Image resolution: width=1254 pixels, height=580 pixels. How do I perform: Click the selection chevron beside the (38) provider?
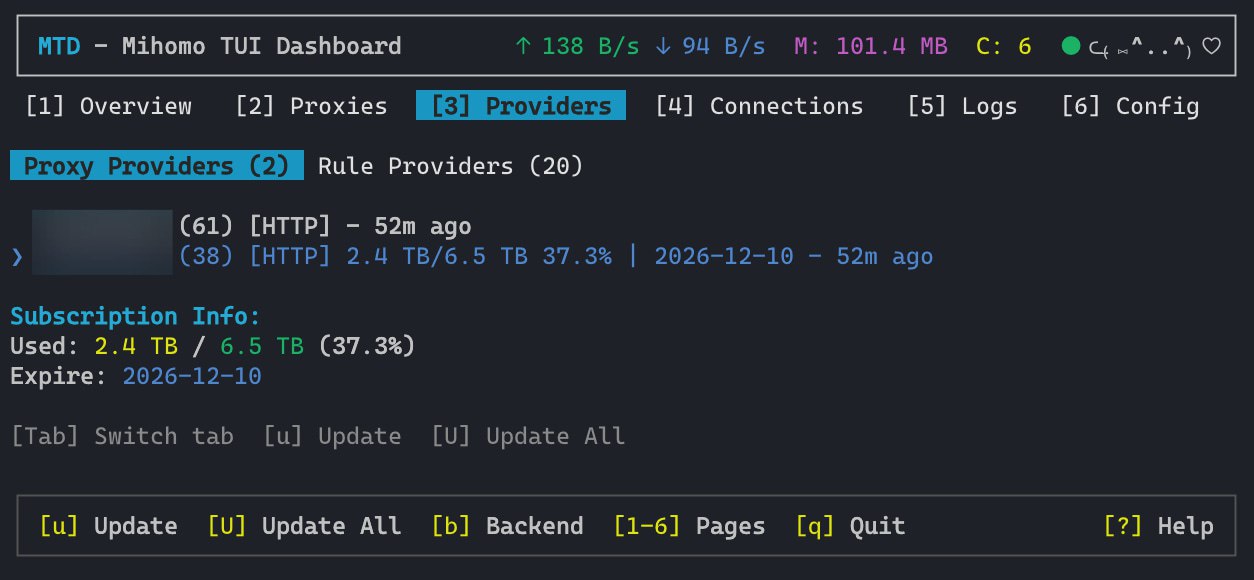click(17, 257)
